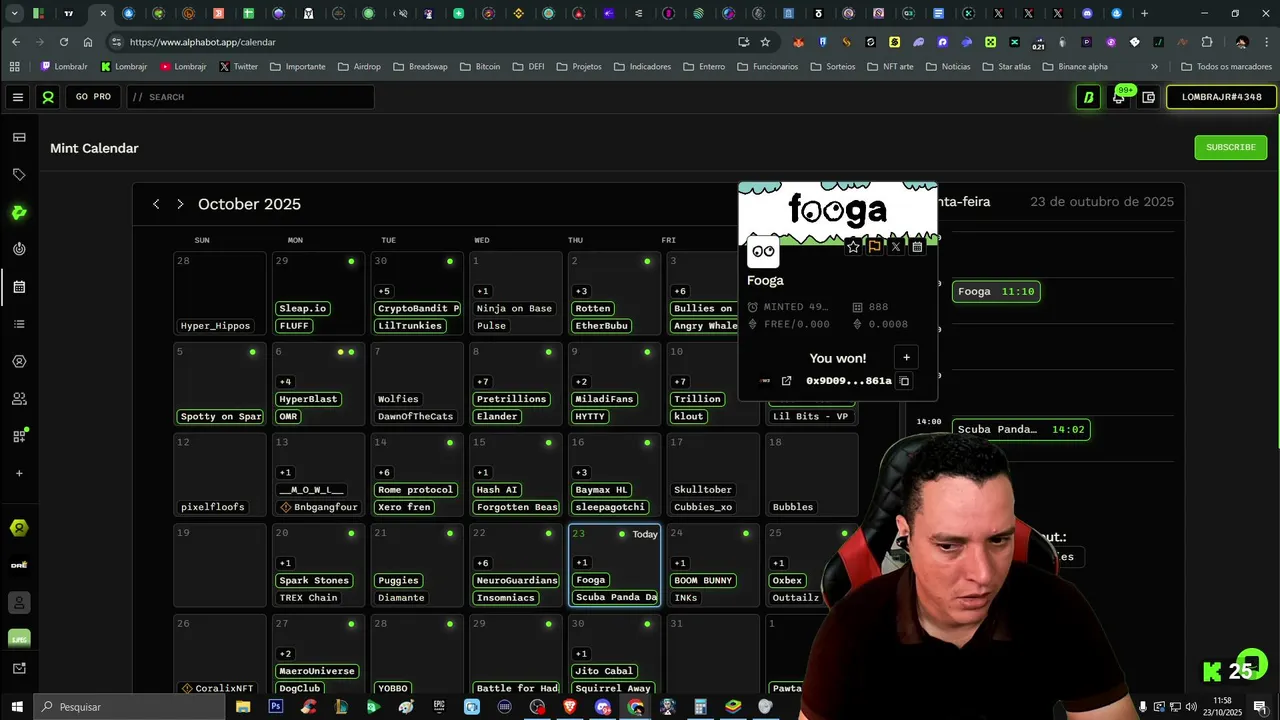Screen dimensions: 1280x720
Task: Focus the SEARCH input field
Action: coord(250,97)
